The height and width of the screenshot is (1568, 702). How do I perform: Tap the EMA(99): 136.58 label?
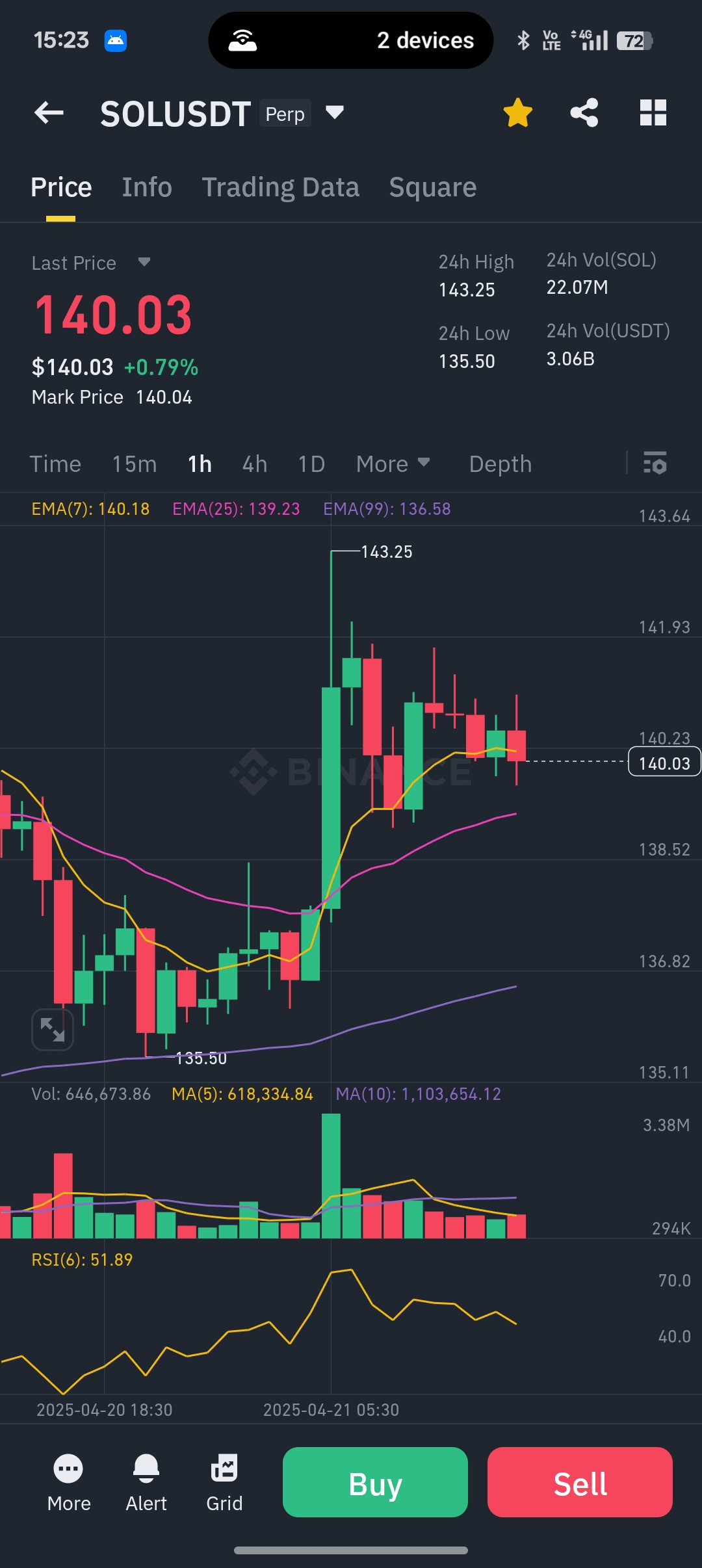pyautogui.click(x=387, y=509)
